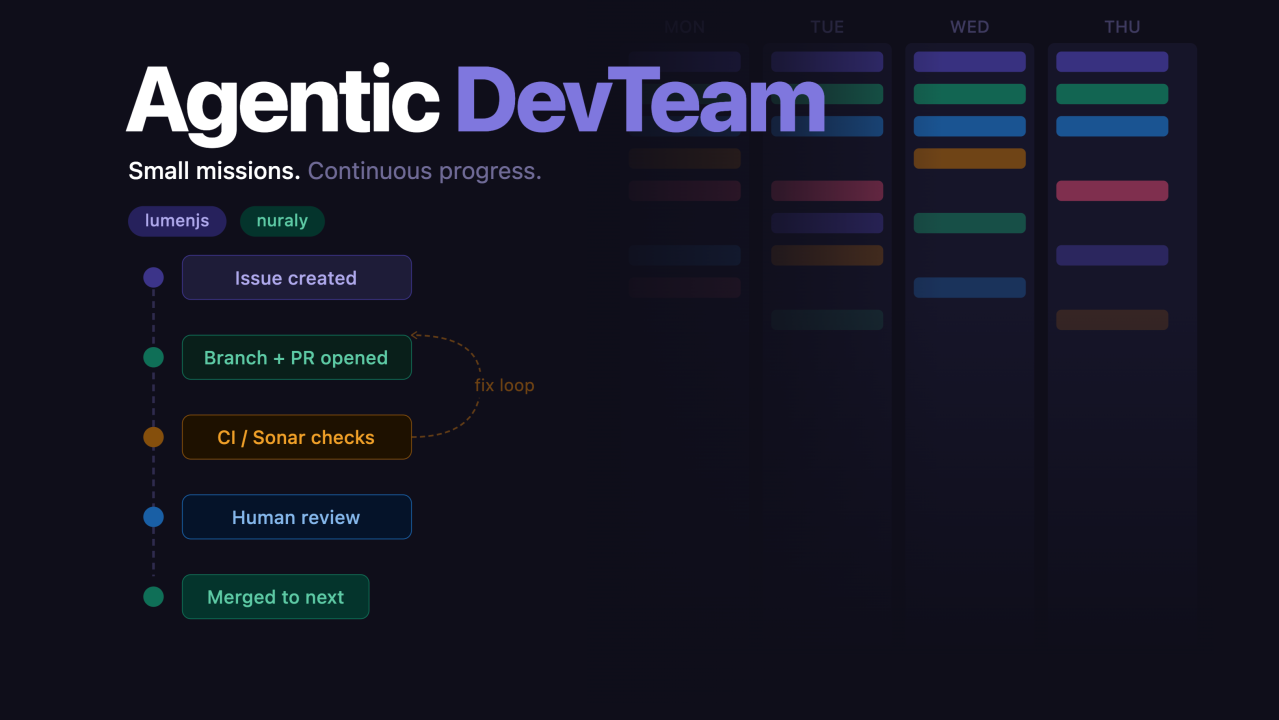Click the Small missions. text
Image resolution: width=1279 pixels, height=720 pixels.
pyautogui.click(x=214, y=171)
